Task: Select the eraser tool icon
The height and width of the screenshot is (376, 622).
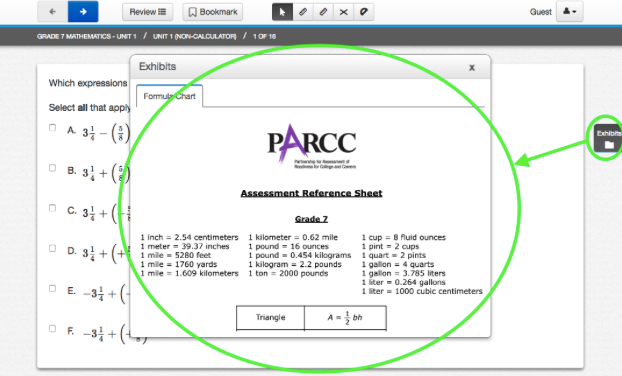Action: click(x=364, y=12)
